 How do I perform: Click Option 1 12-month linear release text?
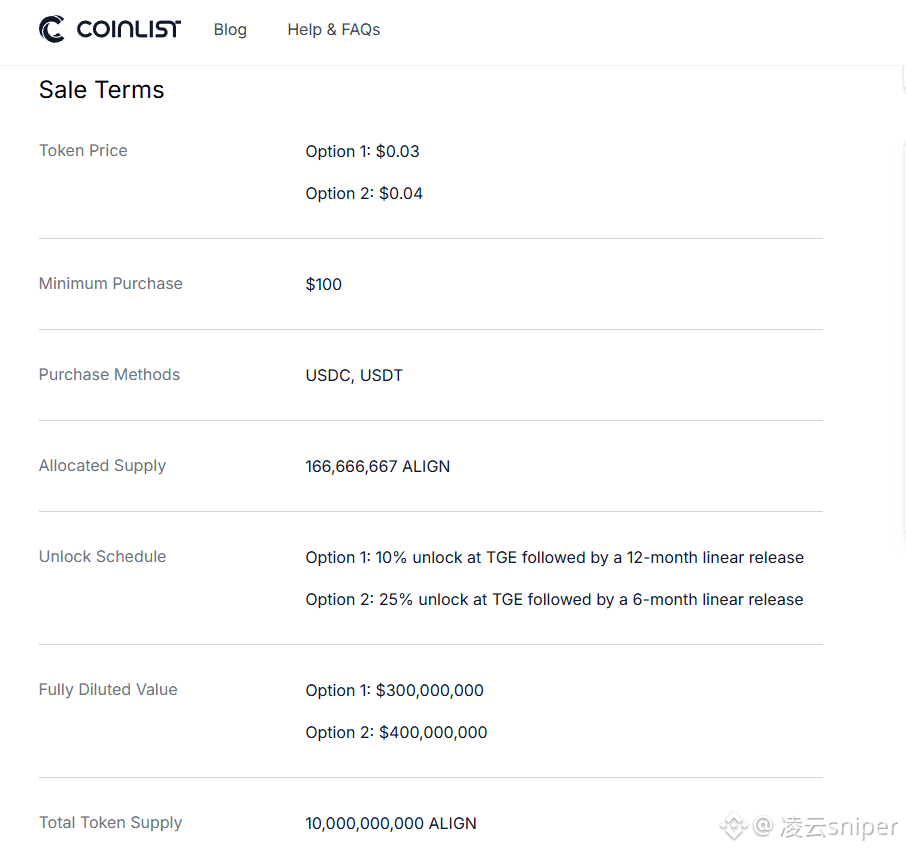[555, 557]
